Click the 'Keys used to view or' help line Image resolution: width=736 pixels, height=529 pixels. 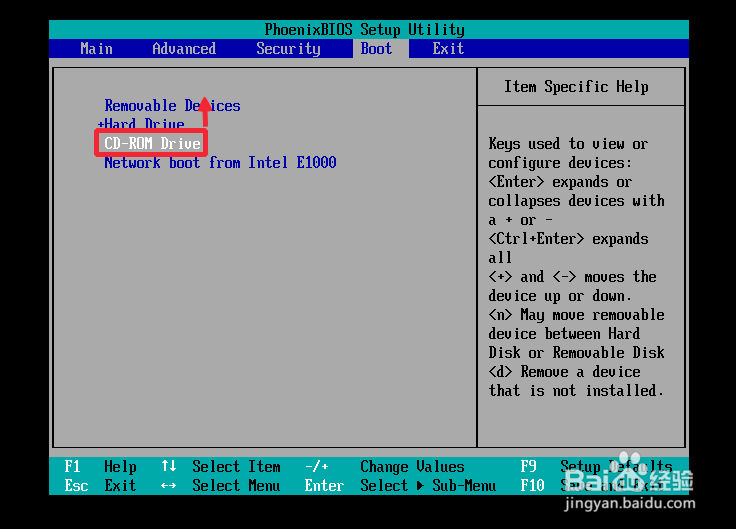coord(568,144)
